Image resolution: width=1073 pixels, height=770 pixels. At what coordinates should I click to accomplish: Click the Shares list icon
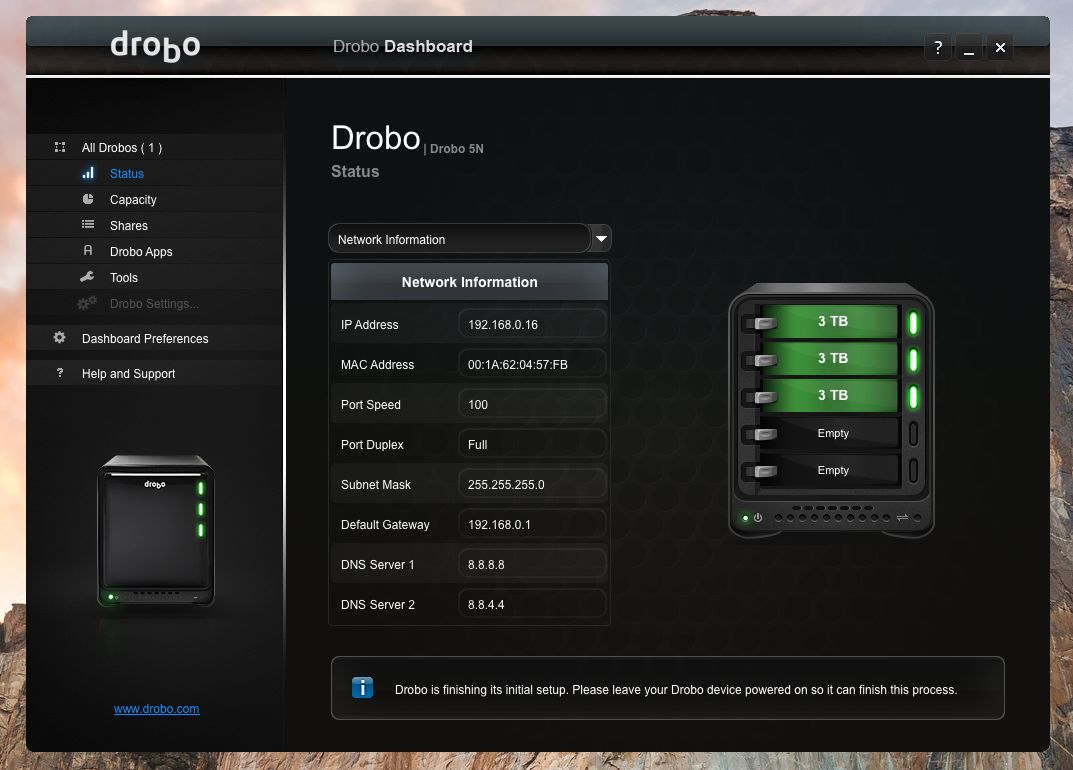coord(88,226)
